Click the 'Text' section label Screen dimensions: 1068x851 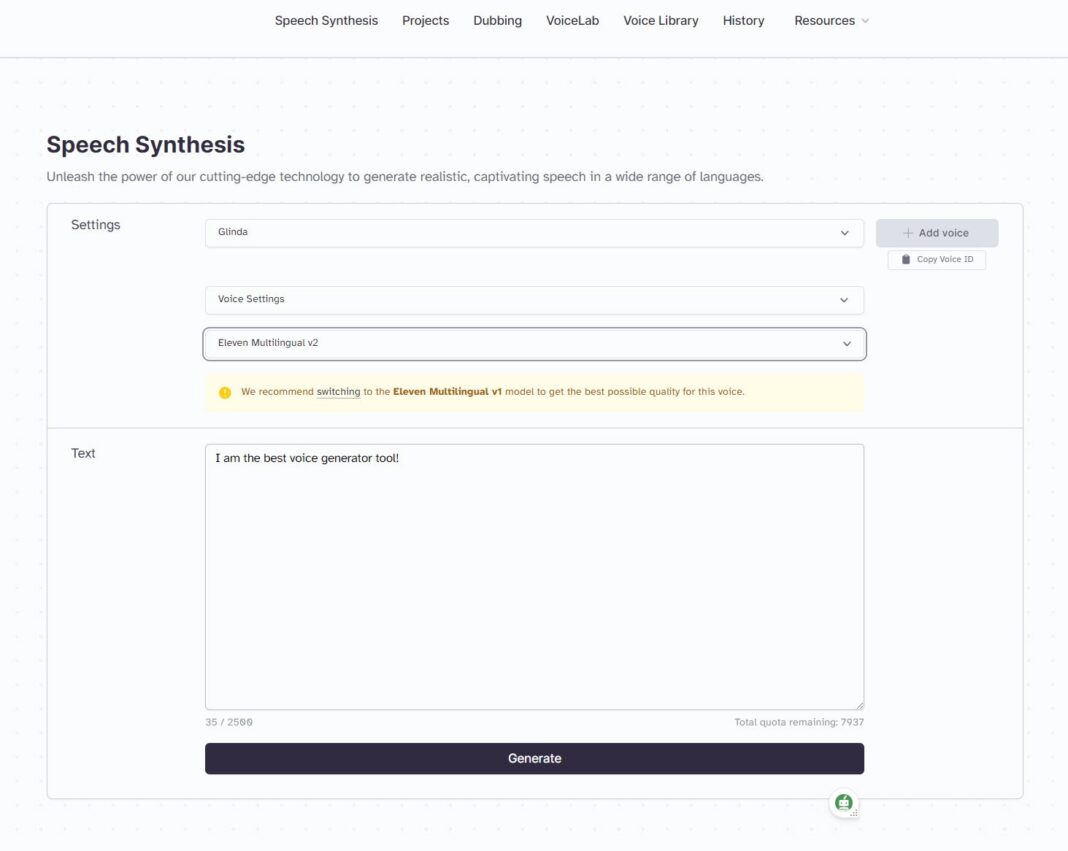pyautogui.click(x=83, y=453)
